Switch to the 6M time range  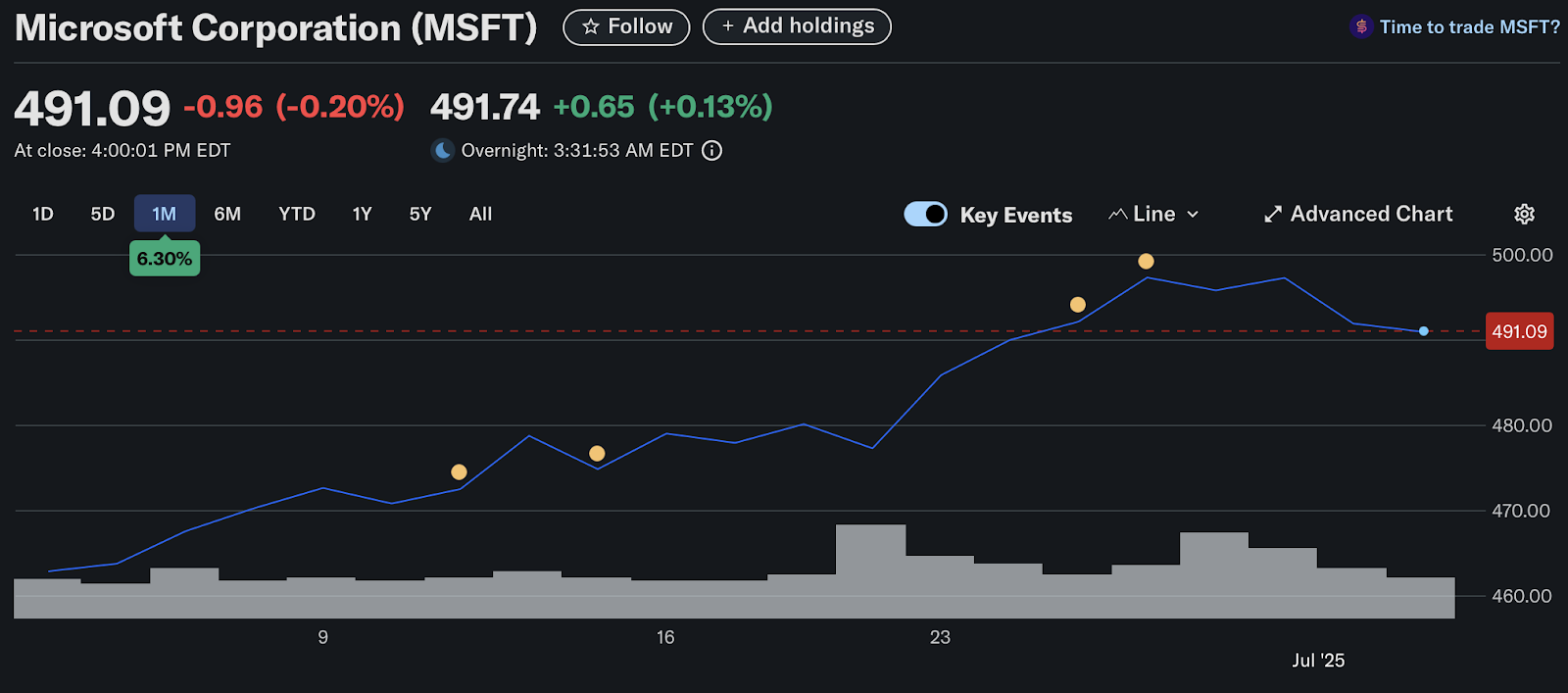click(x=227, y=214)
